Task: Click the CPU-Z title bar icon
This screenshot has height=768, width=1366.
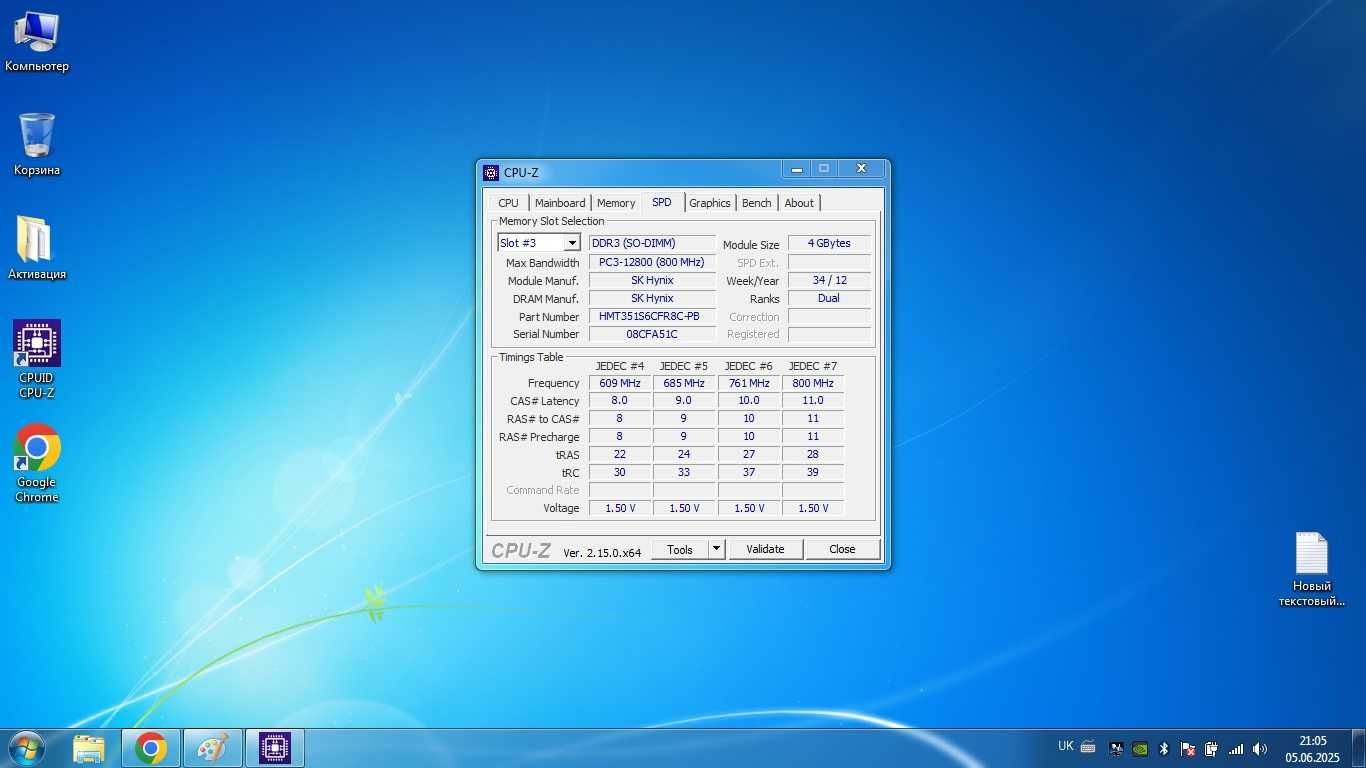Action: pyautogui.click(x=491, y=172)
